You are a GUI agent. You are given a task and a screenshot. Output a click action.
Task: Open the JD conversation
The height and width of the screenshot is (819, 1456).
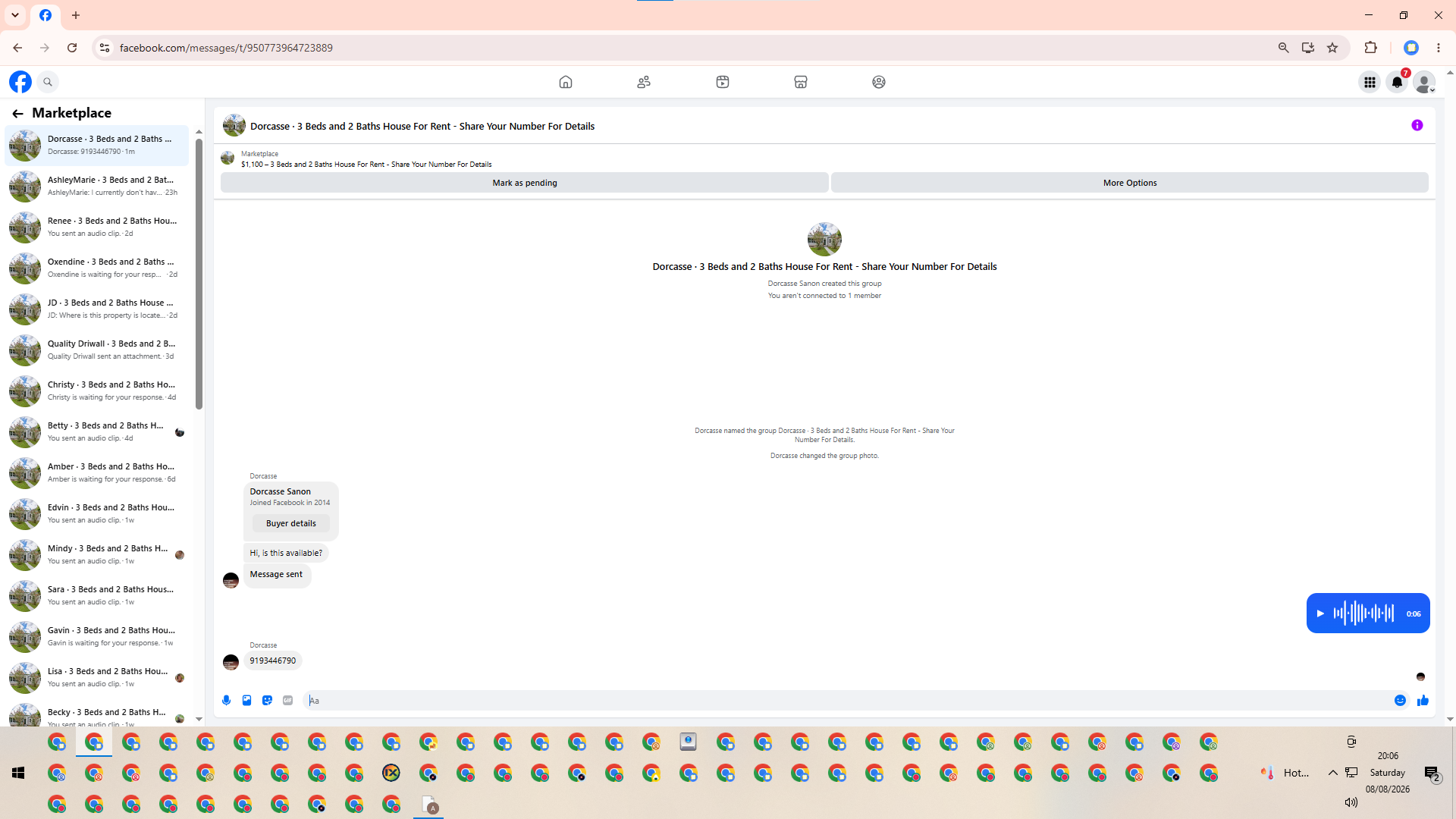coord(97,309)
